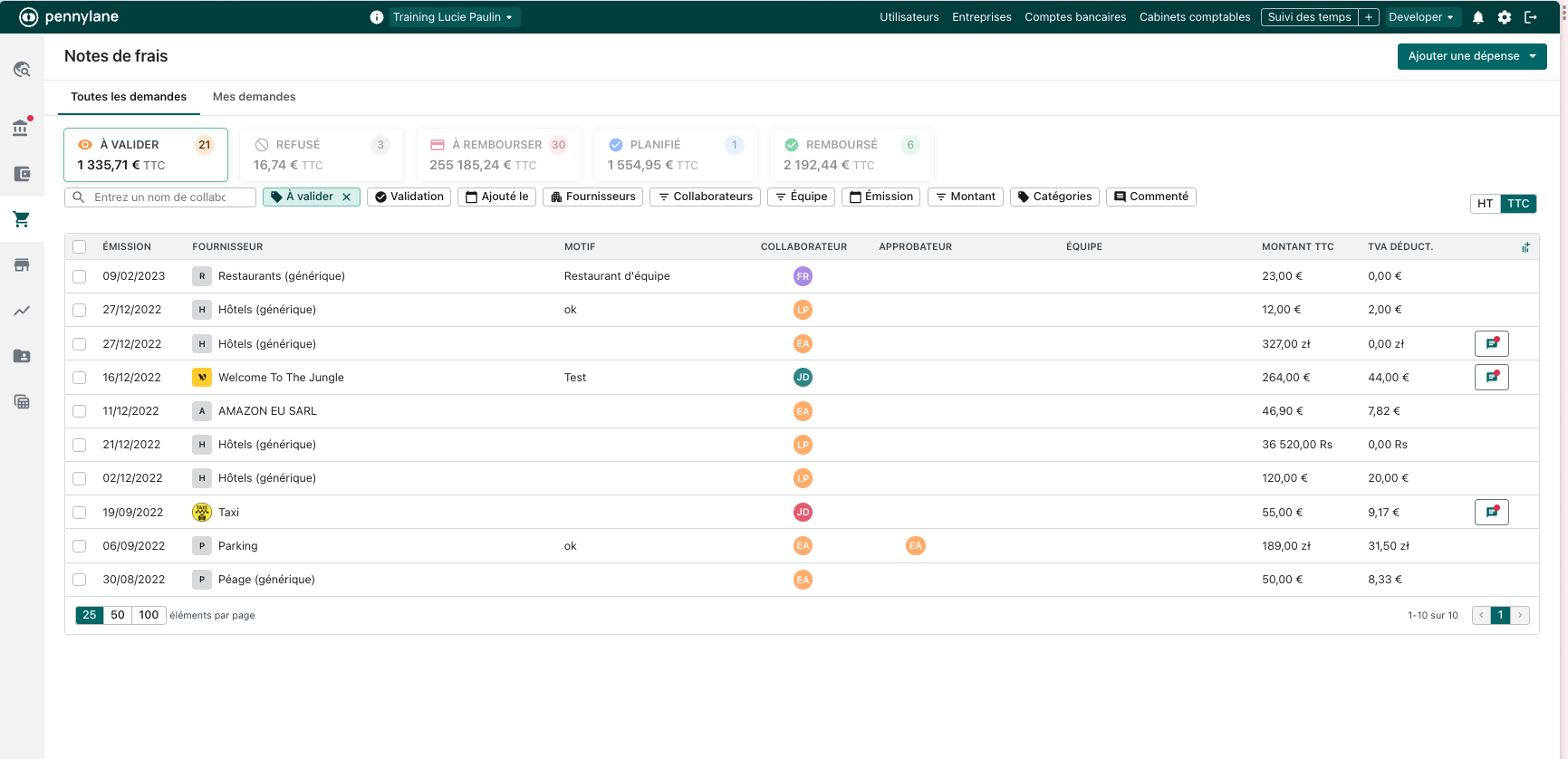
Task: Open the Developer dropdown
Action: [x=1421, y=17]
